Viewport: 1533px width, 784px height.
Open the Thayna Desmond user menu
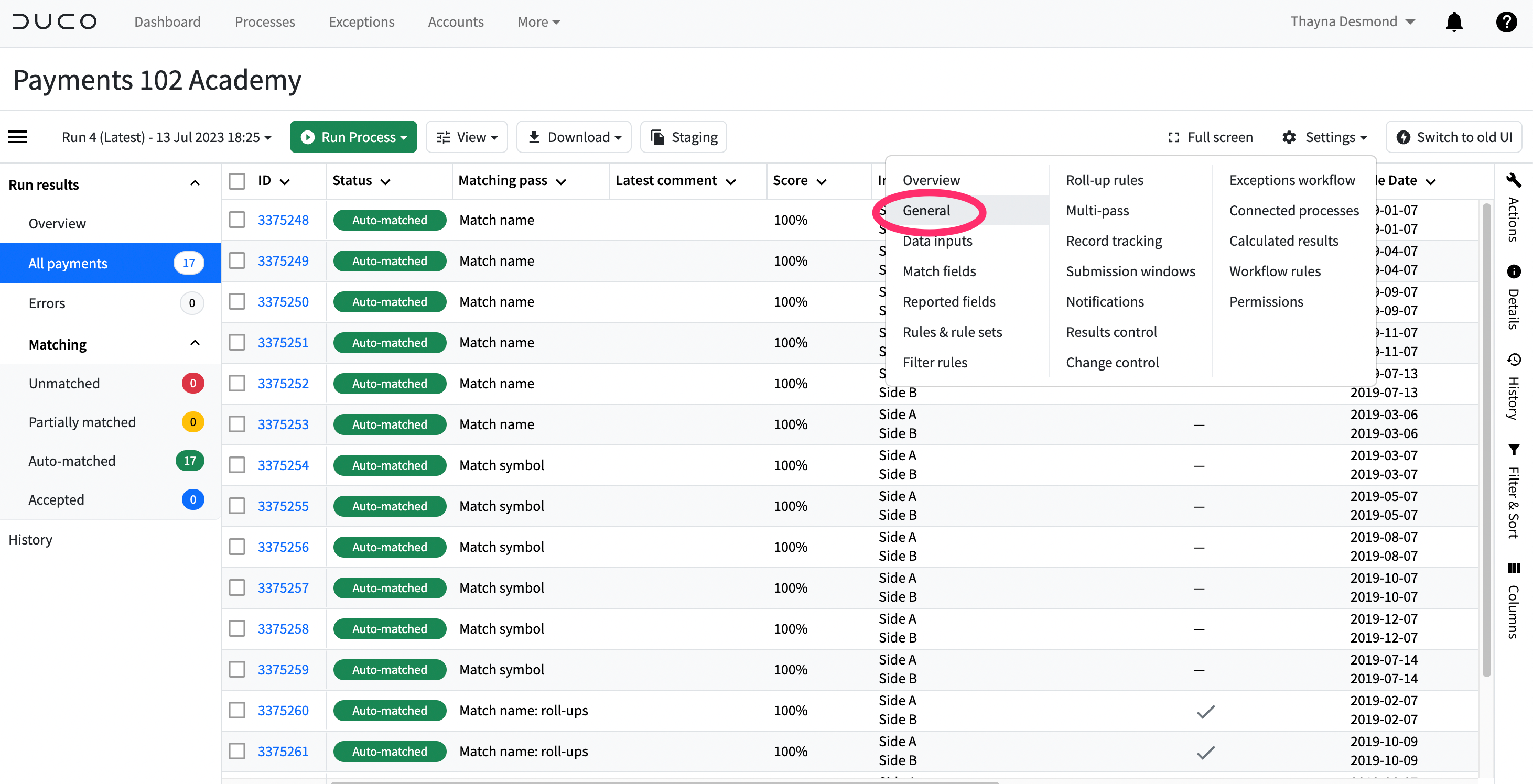point(1352,21)
